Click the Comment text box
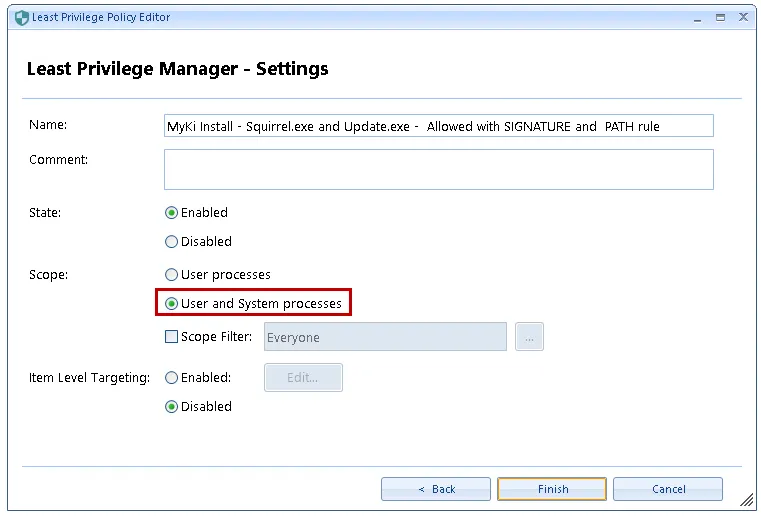The width and height of the screenshot is (761, 516). (x=438, y=169)
